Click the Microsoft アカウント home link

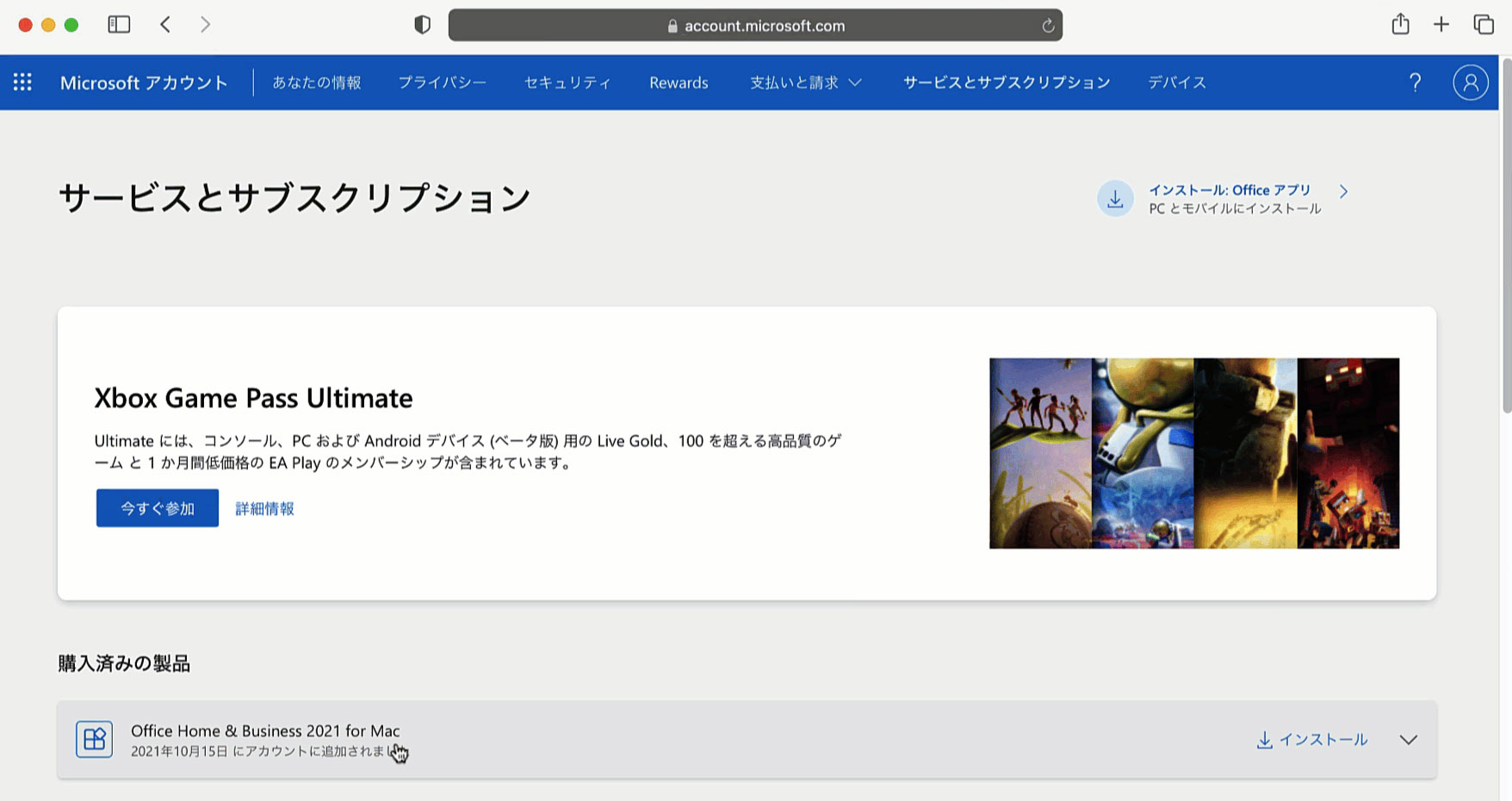144,83
